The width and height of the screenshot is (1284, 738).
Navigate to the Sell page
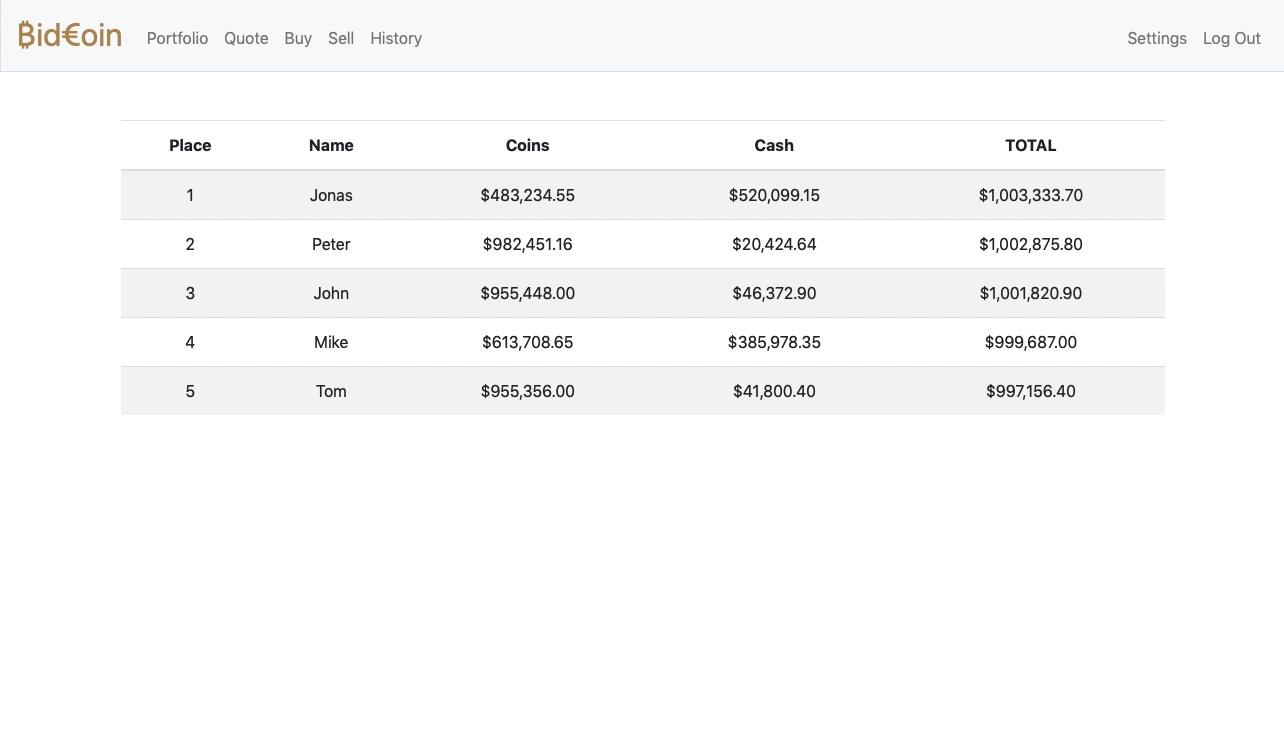tap(341, 38)
